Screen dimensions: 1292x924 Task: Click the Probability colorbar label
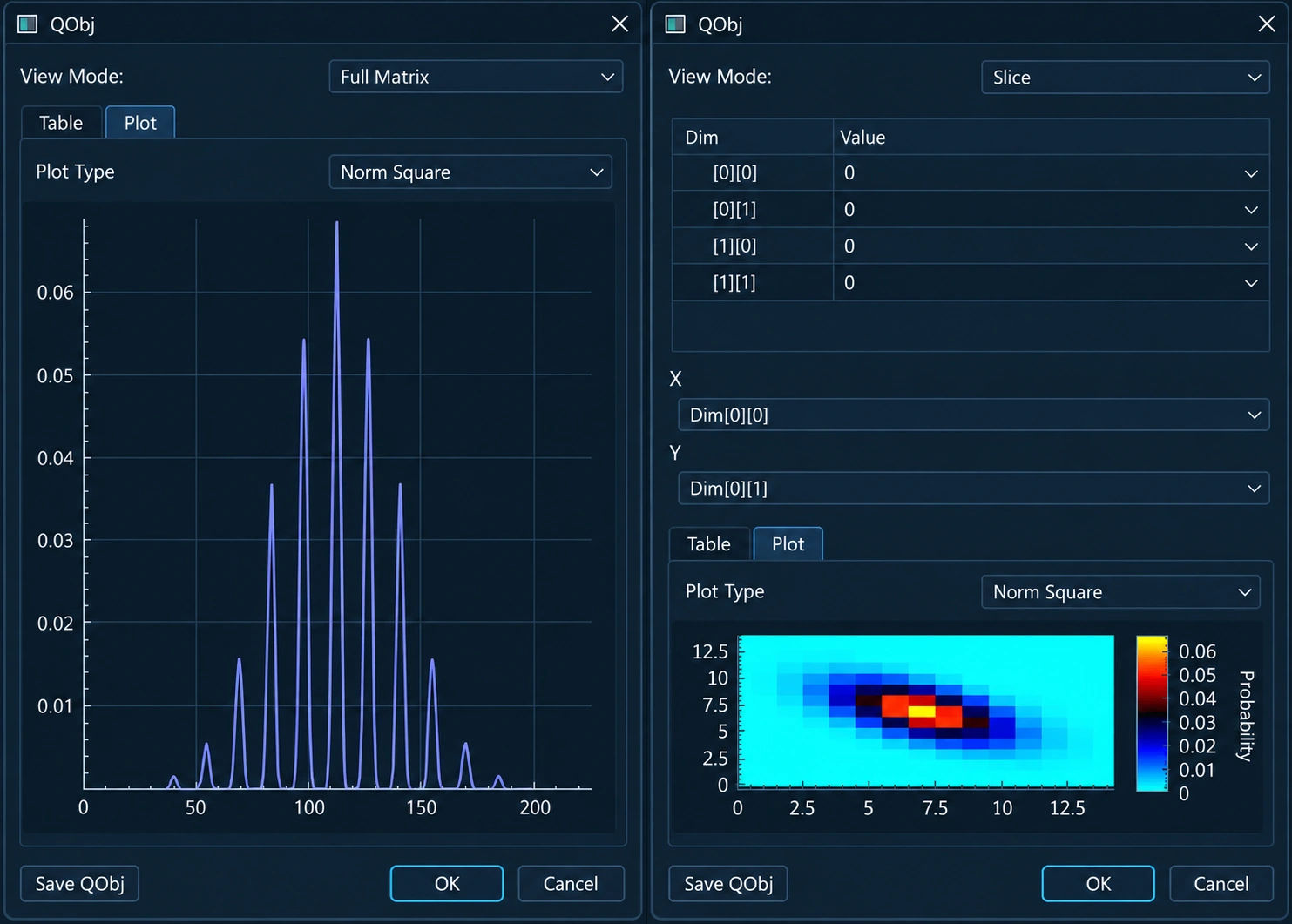1246,716
